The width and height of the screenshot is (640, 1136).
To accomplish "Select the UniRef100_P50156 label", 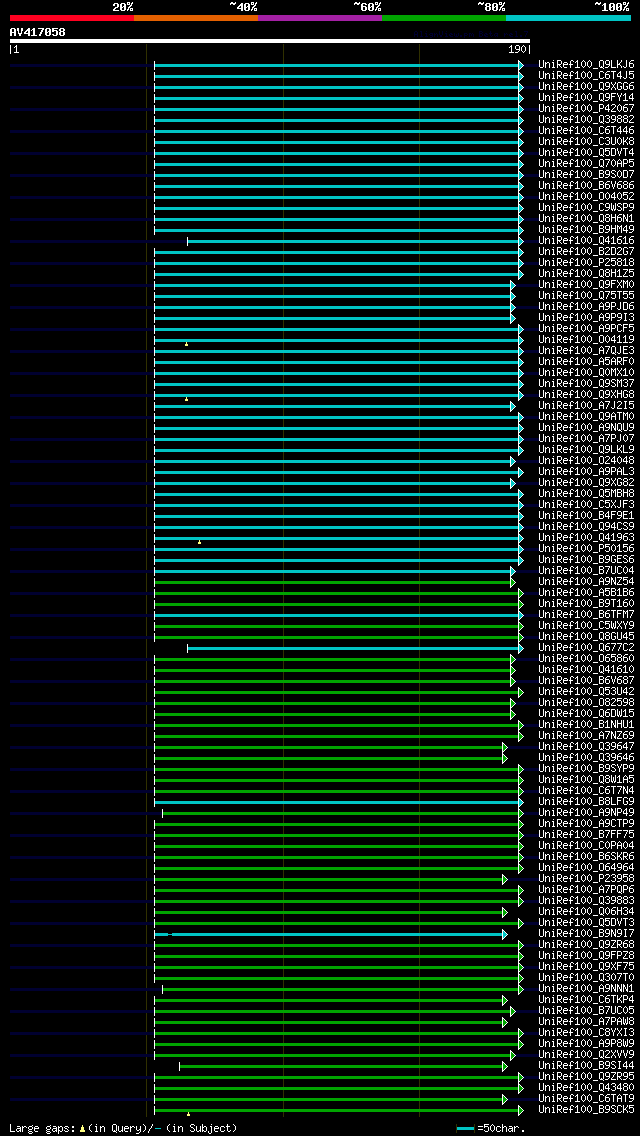I will point(586,548).
